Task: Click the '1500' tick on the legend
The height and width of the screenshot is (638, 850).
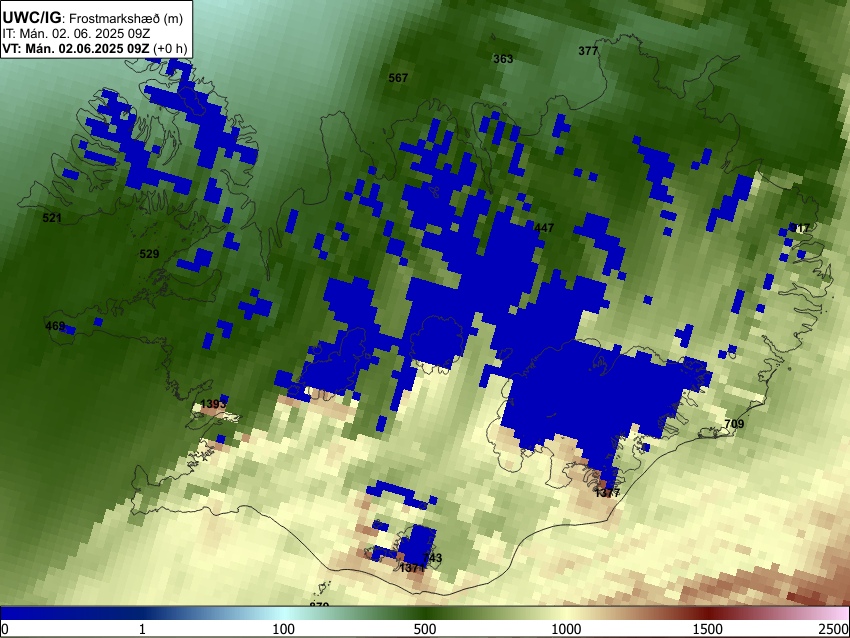Action: coord(708,629)
